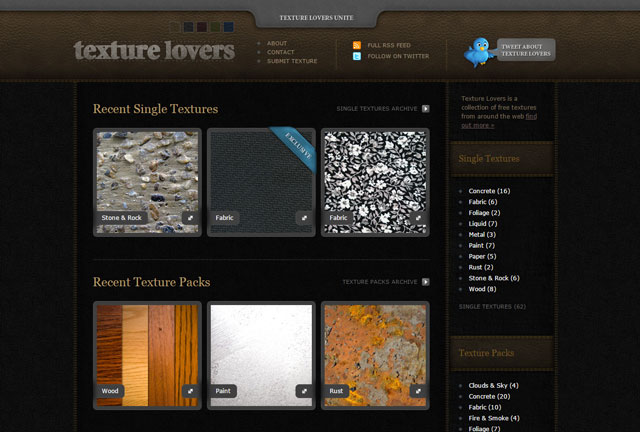Select the Rust (2) category in the sidebar
This screenshot has width=640, height=432.
click(x=481, y=267)
